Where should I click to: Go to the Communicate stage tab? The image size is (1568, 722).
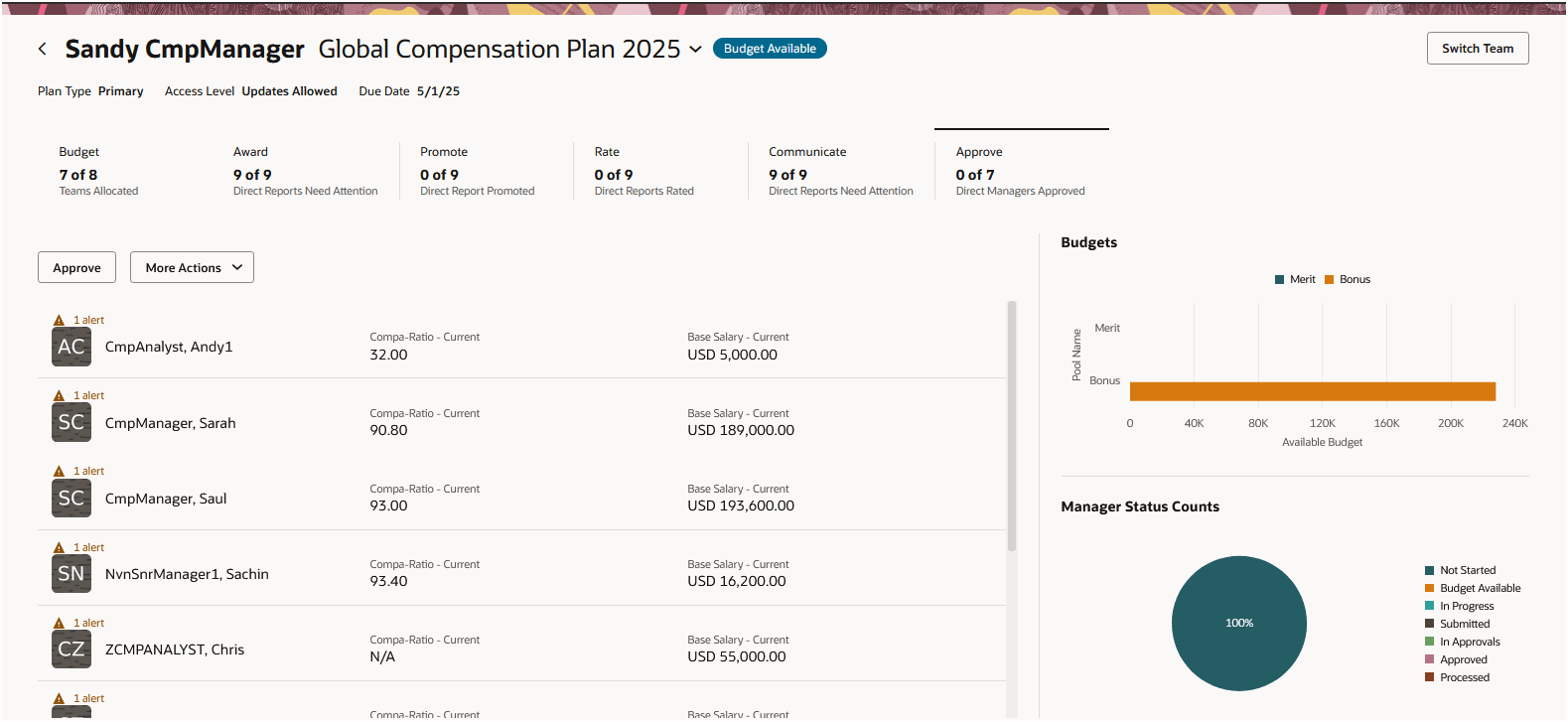[x=840, y=170]
